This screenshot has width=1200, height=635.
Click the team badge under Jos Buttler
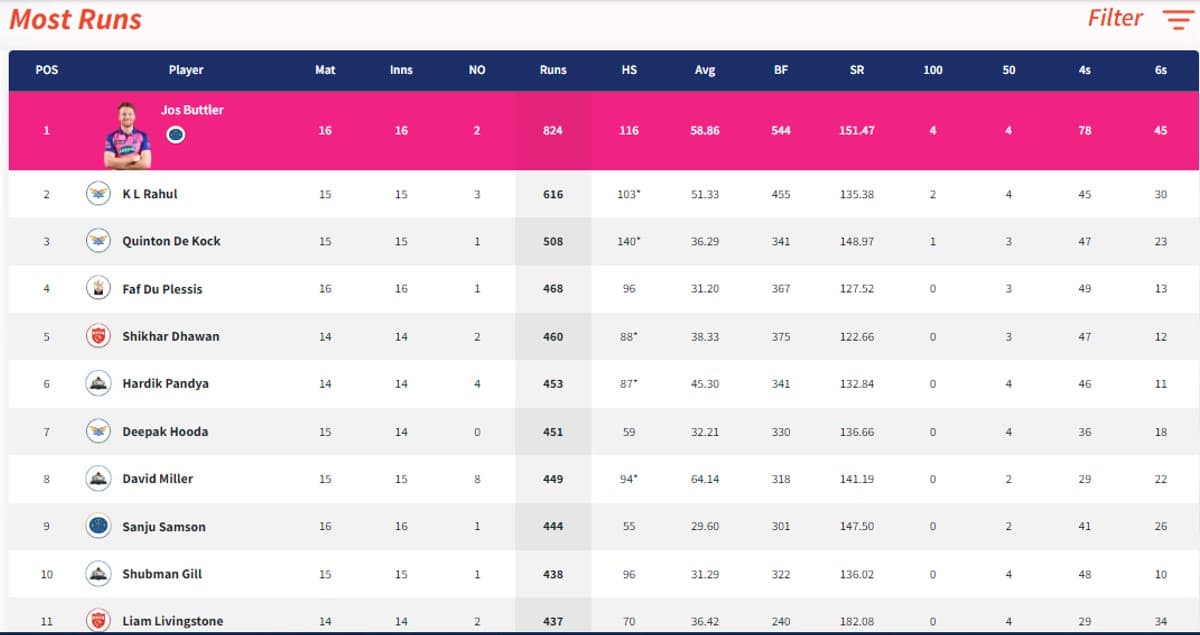pos(175,135)
